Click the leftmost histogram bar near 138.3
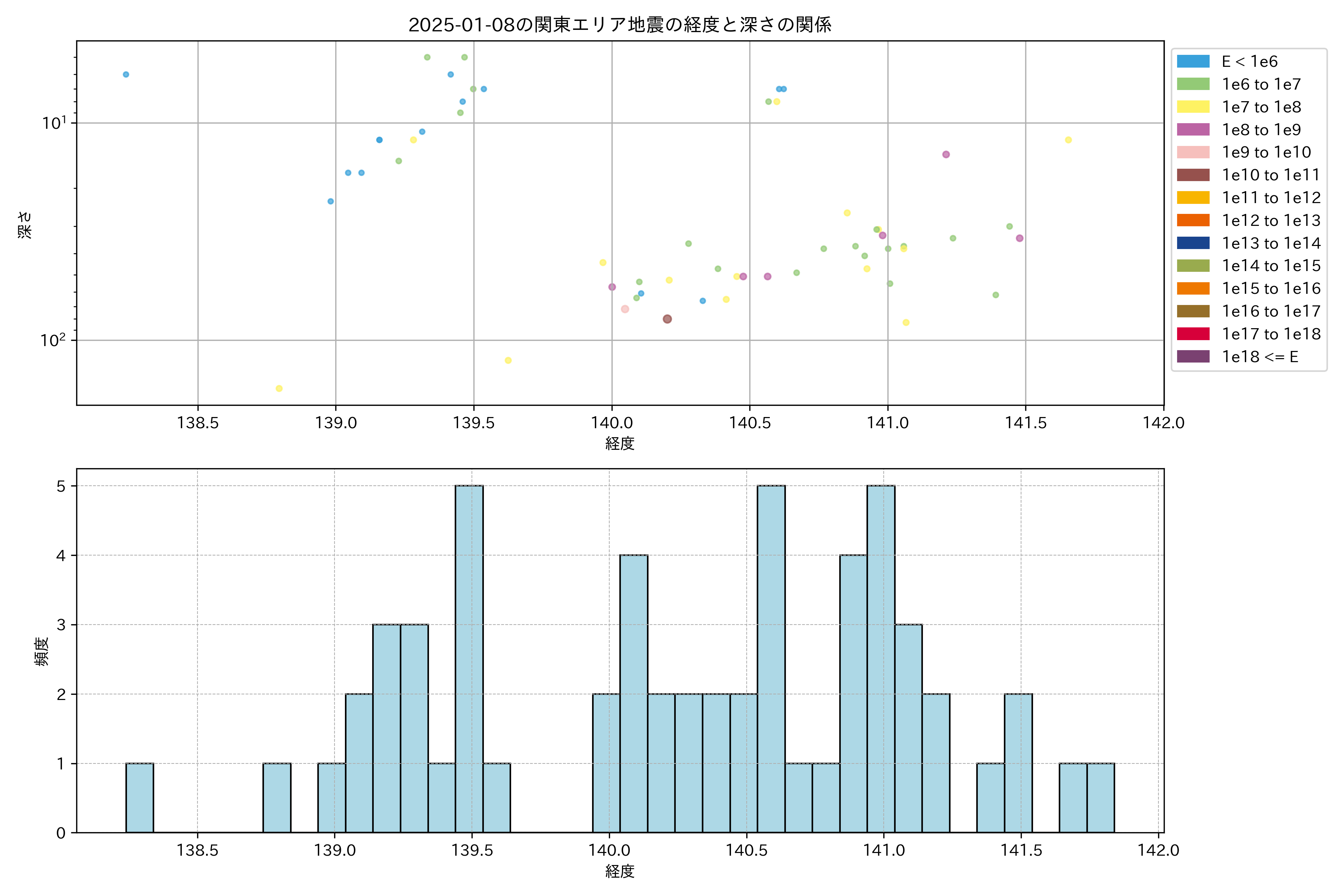1344x896 pixels. [x=139, y=798]
